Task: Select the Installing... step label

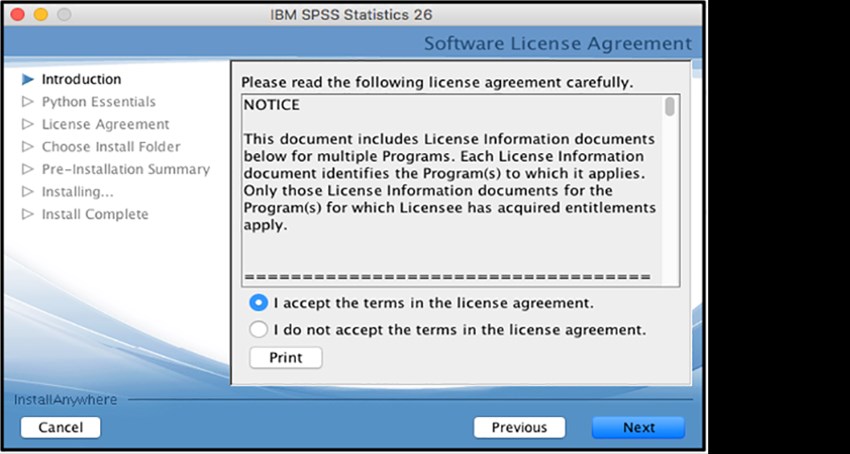Action: coord(78,192)
